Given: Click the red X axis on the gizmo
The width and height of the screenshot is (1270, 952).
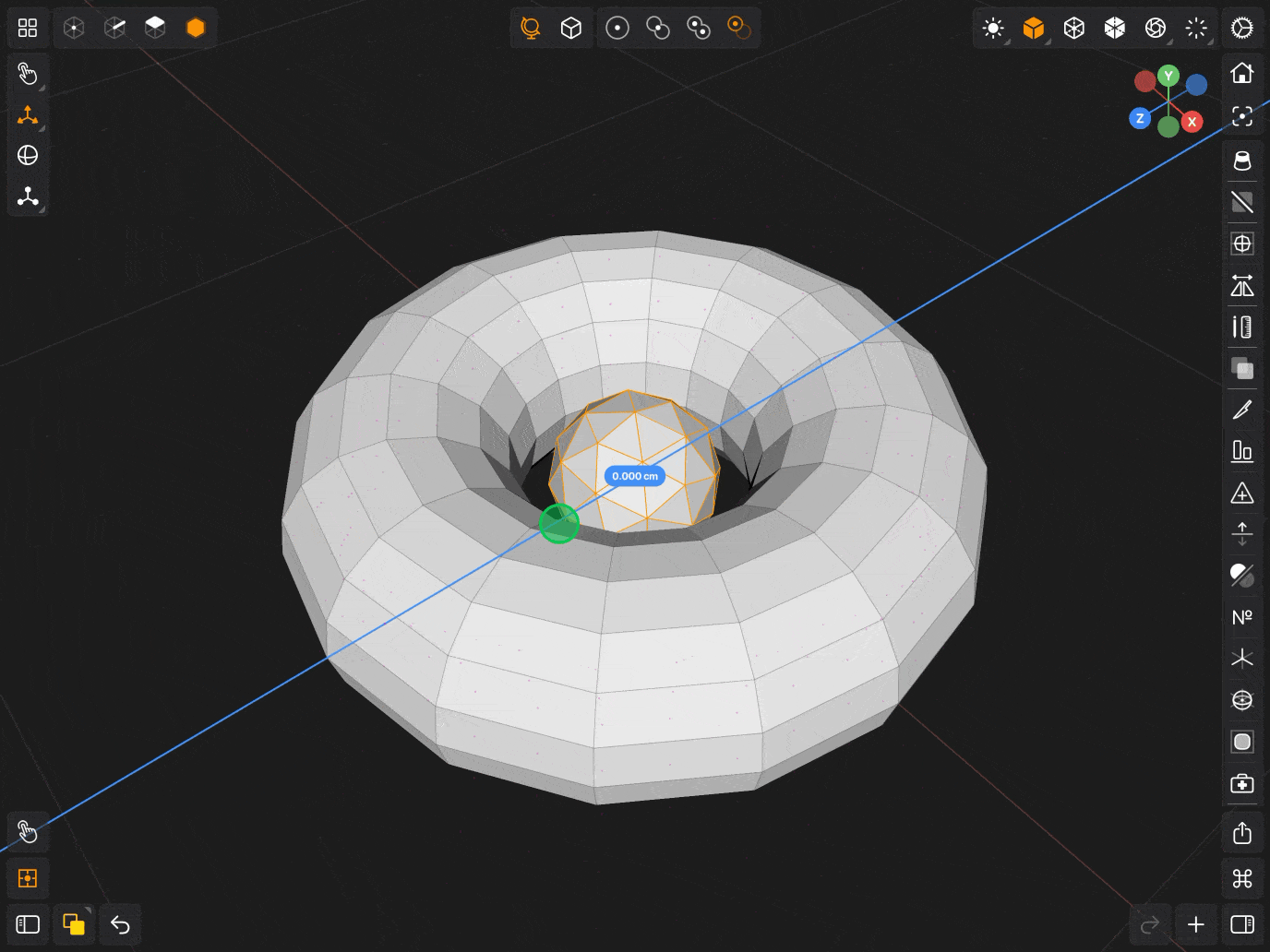Looking at the screenshot, I should click(x=1192, y=122).
